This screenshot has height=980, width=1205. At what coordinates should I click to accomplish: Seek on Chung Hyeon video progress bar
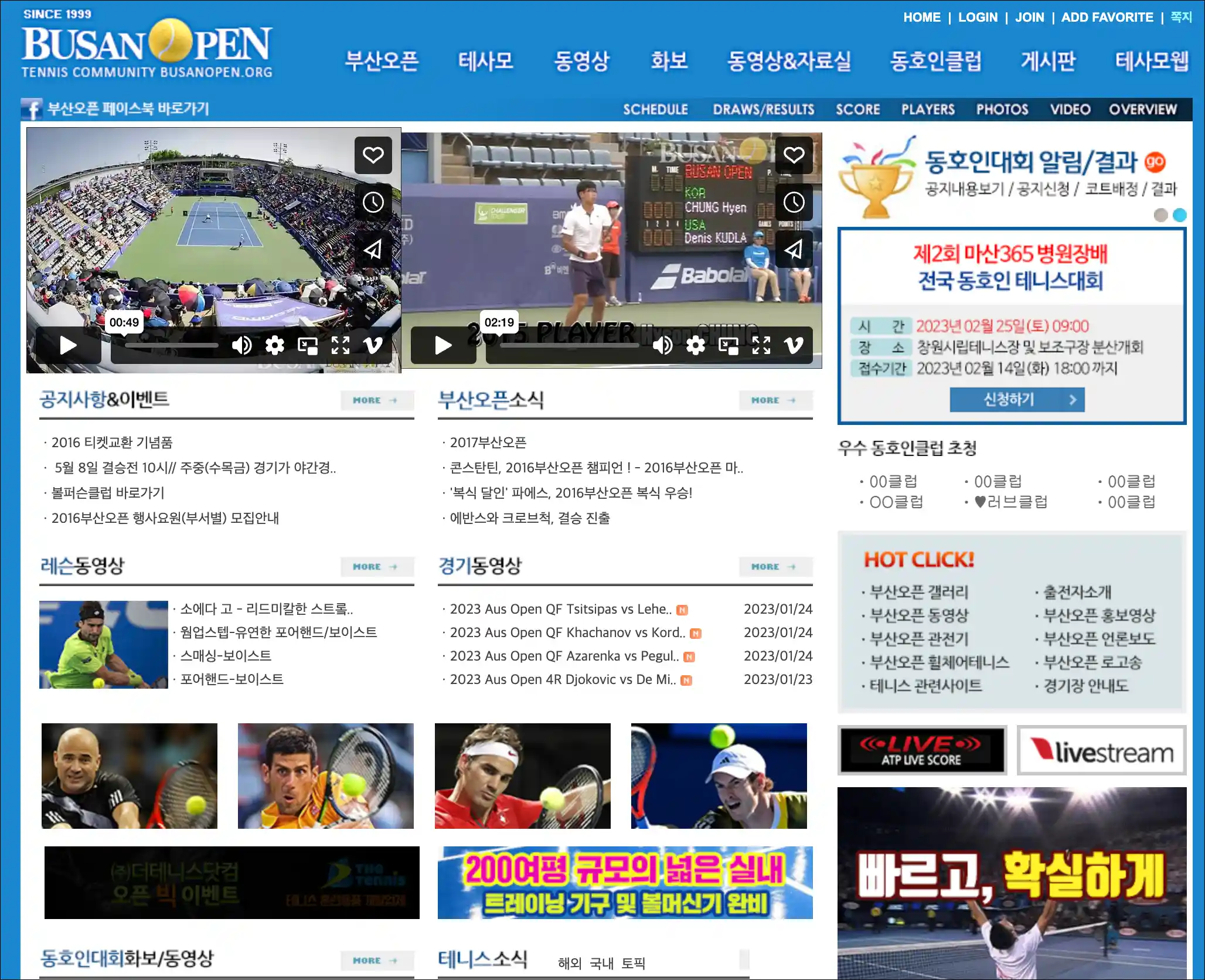tap(570, 345)
